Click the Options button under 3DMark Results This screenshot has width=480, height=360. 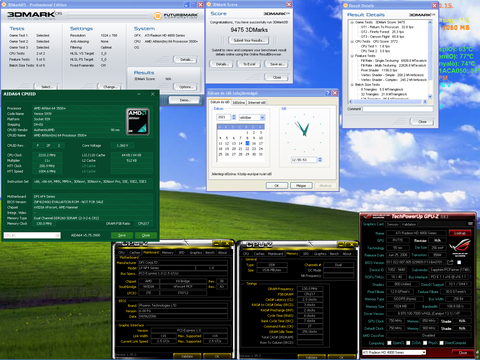pyautogui.click(x=185, y=87)
